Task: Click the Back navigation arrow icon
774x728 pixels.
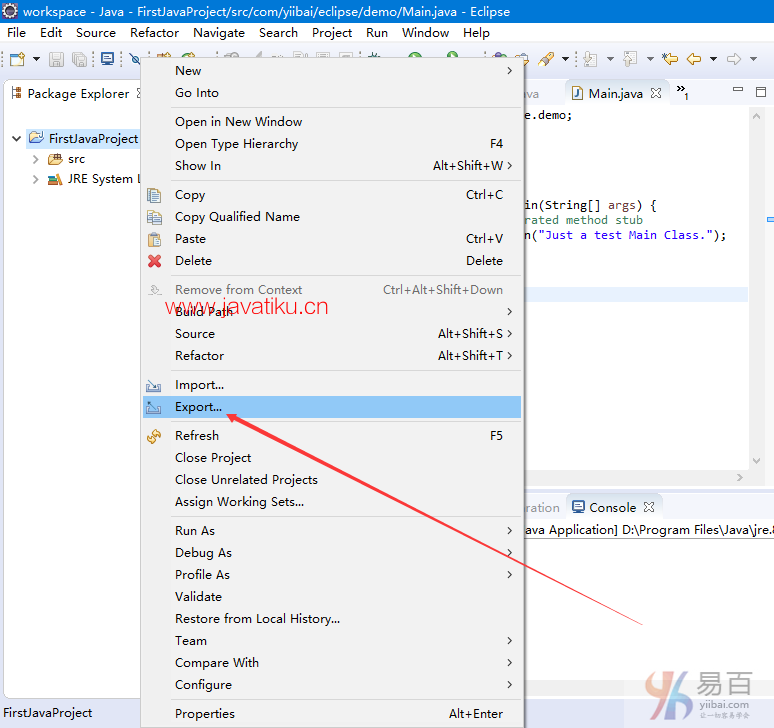Action: 694,59
